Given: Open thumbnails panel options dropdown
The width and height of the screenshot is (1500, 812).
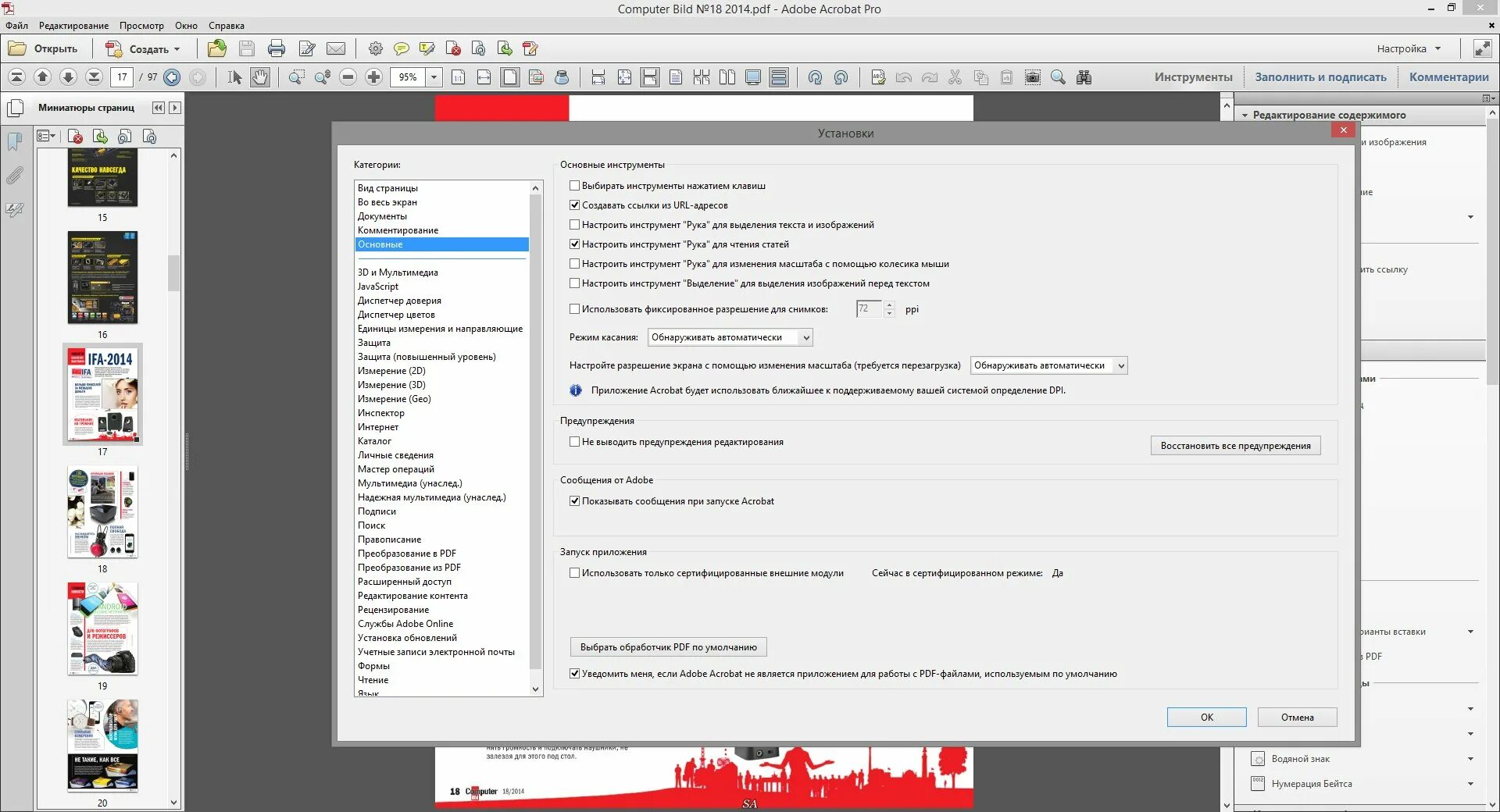Looking at the screenshot, I should (47, 137).
